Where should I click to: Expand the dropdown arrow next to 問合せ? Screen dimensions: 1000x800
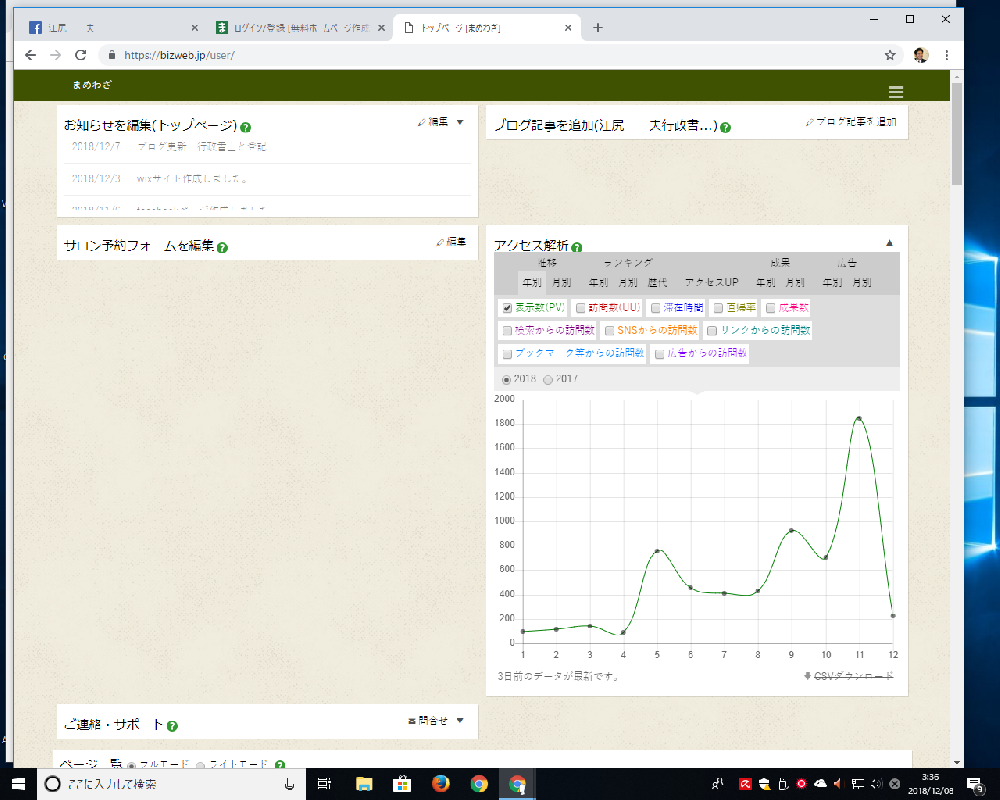[x=460, y=720]
